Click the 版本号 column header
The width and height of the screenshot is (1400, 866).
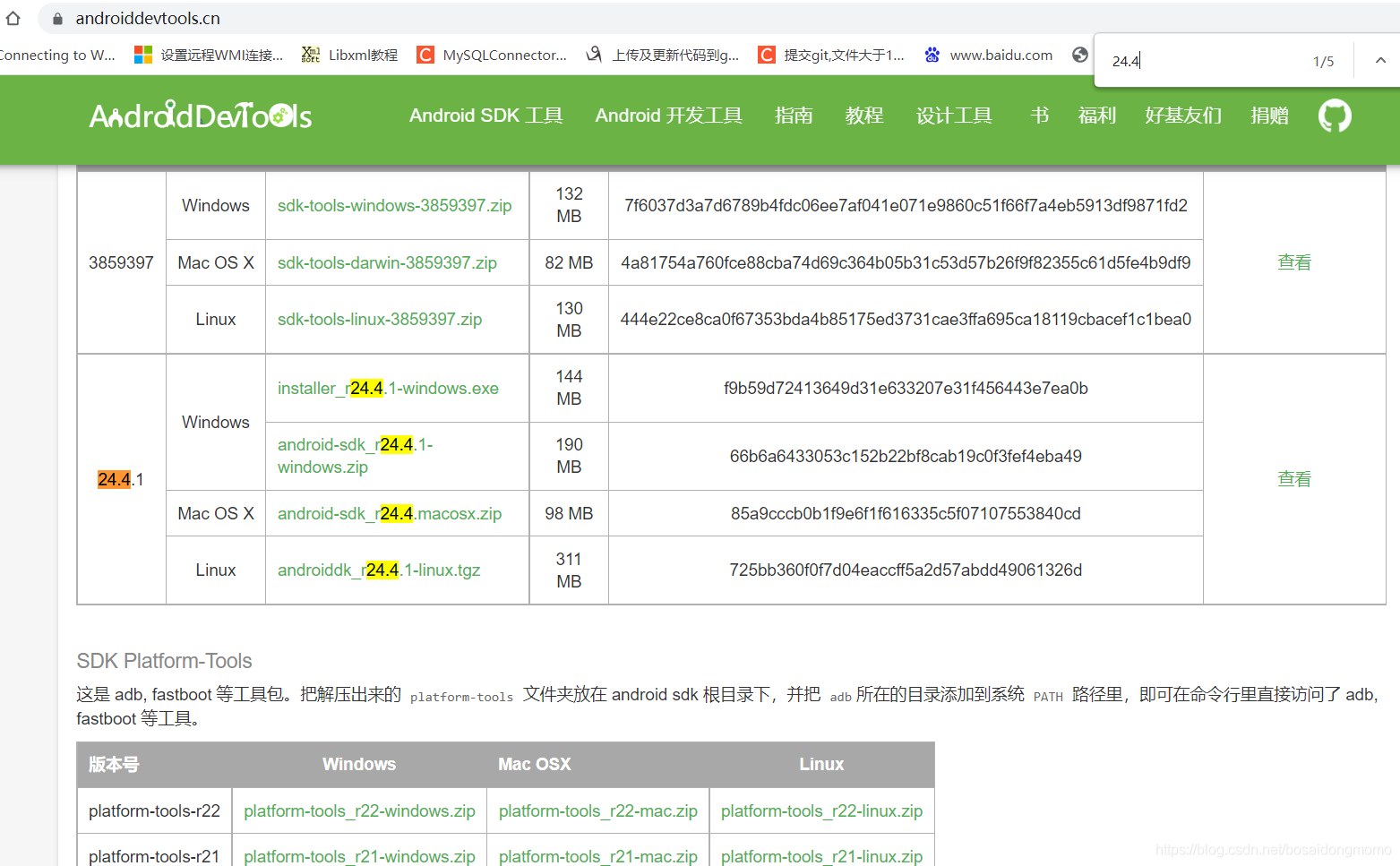point(114,764)
